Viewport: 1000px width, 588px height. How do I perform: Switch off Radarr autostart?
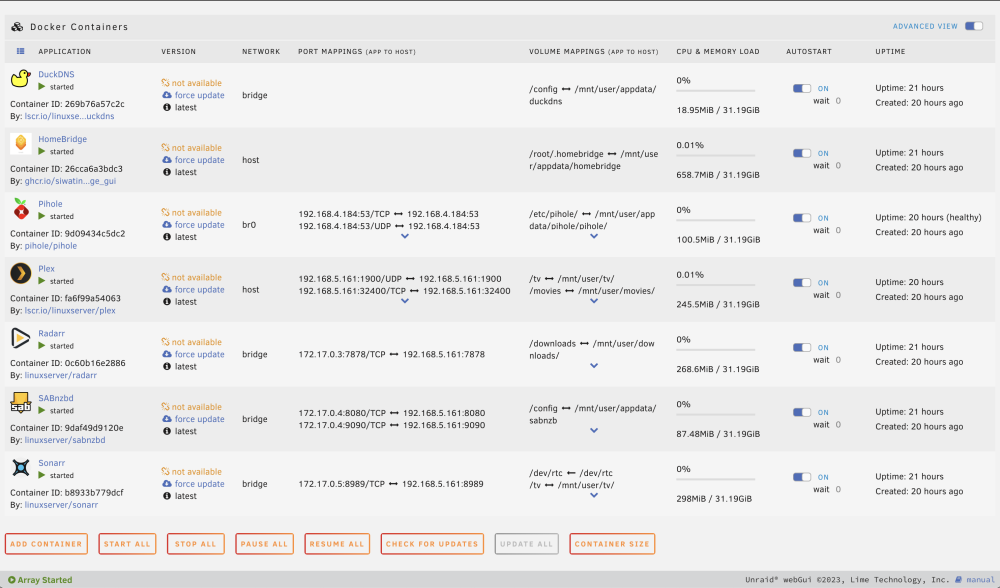(x=802, y=348)
